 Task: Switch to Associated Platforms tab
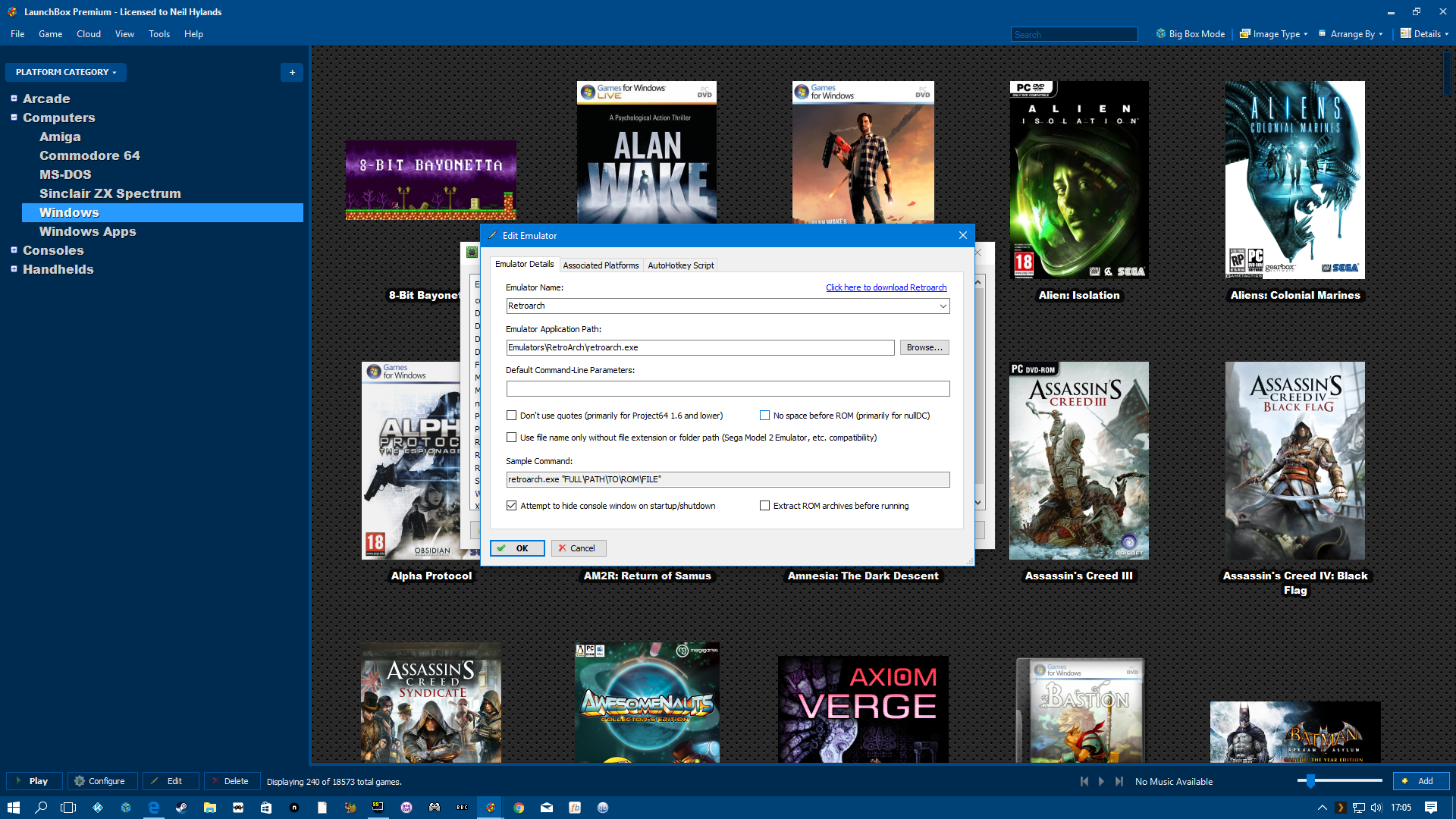click(x=601, y=265)
